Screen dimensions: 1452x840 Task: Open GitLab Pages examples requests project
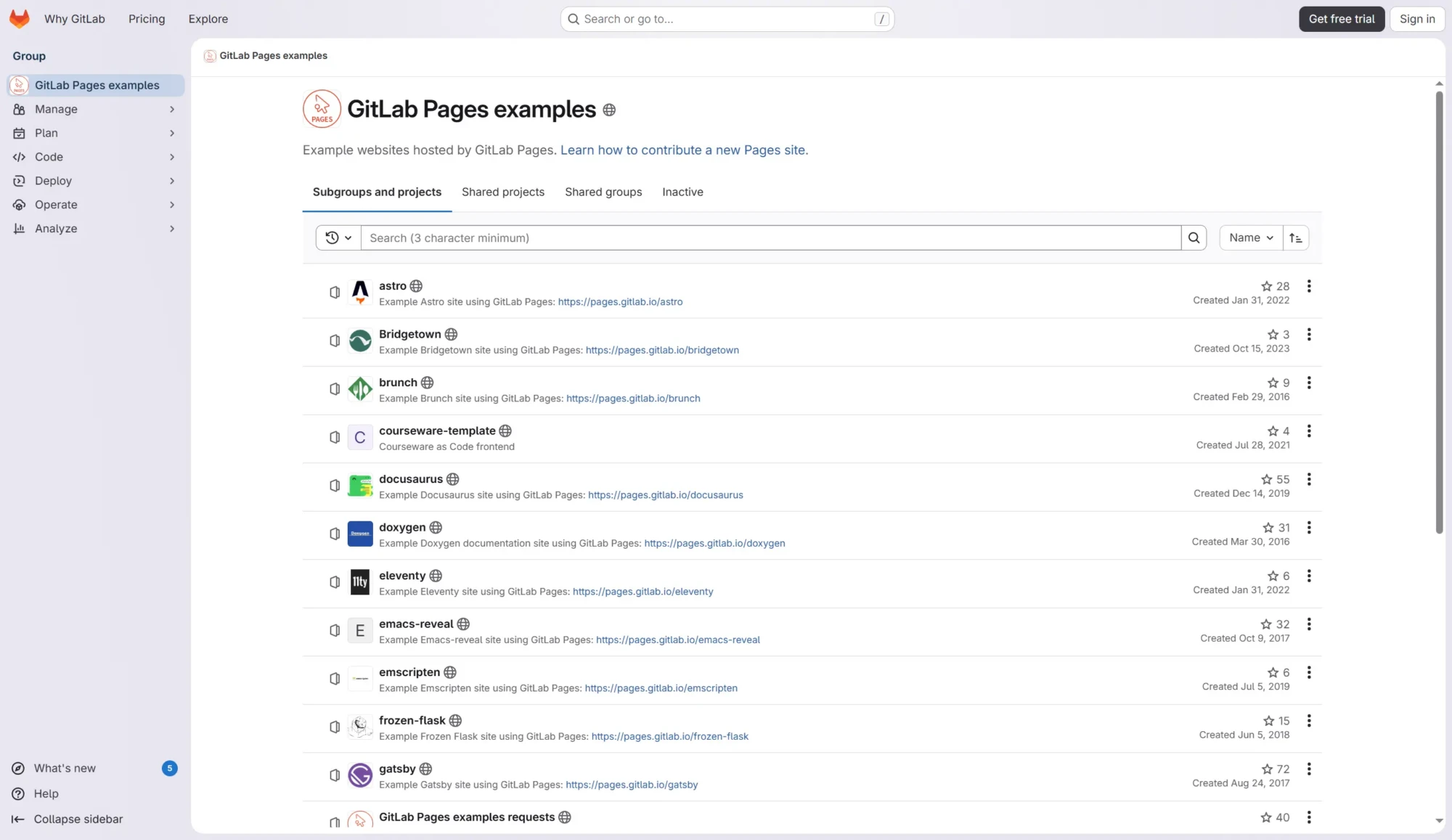click(466, 817)
